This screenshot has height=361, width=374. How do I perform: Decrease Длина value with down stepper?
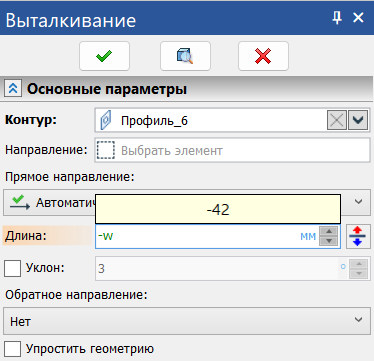coord(329,241)
